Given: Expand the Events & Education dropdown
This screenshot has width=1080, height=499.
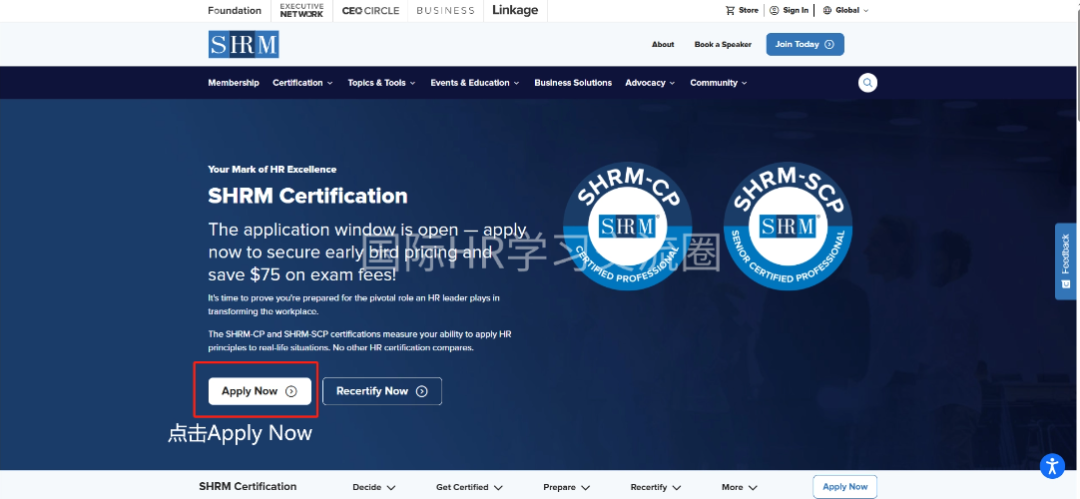Looking at the screenshot, I should 475,83.
